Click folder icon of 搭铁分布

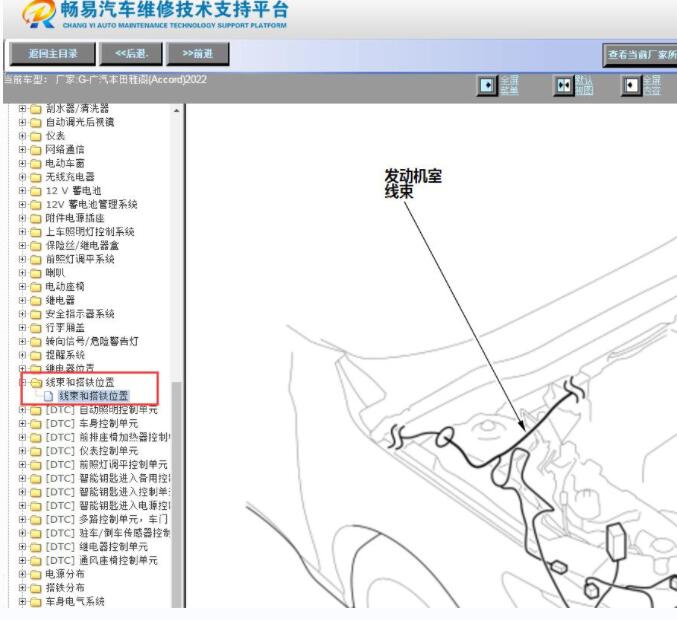35,588
